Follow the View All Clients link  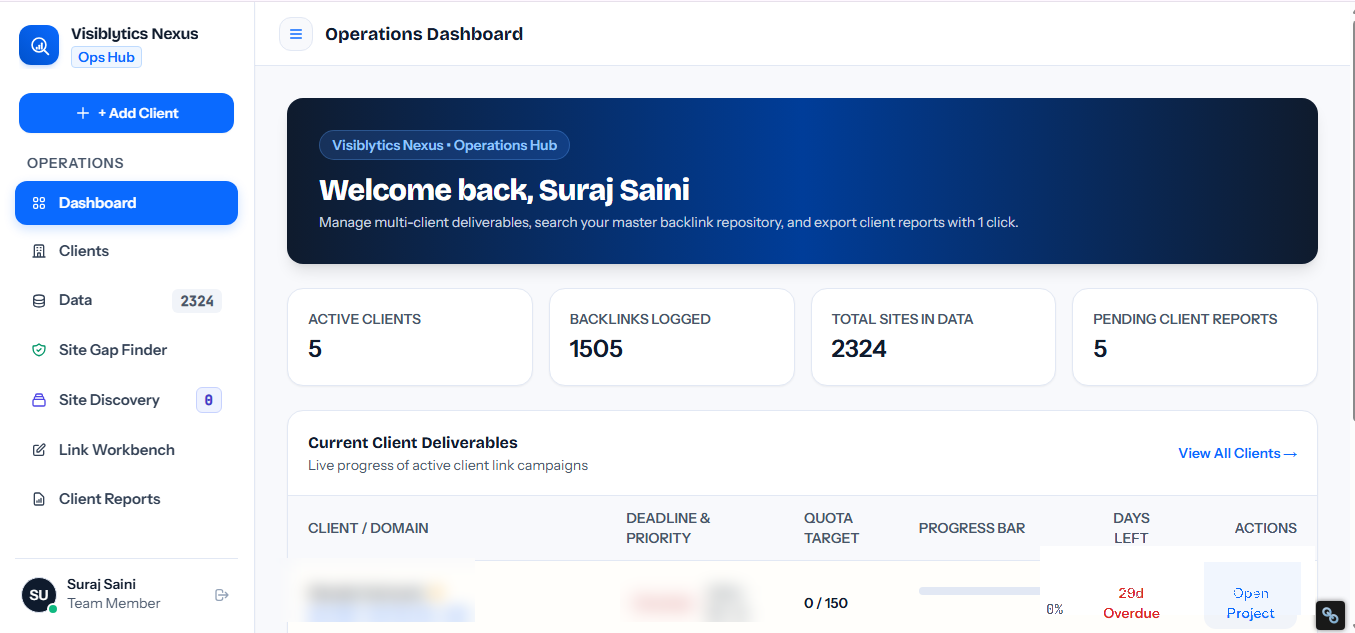1237,453
